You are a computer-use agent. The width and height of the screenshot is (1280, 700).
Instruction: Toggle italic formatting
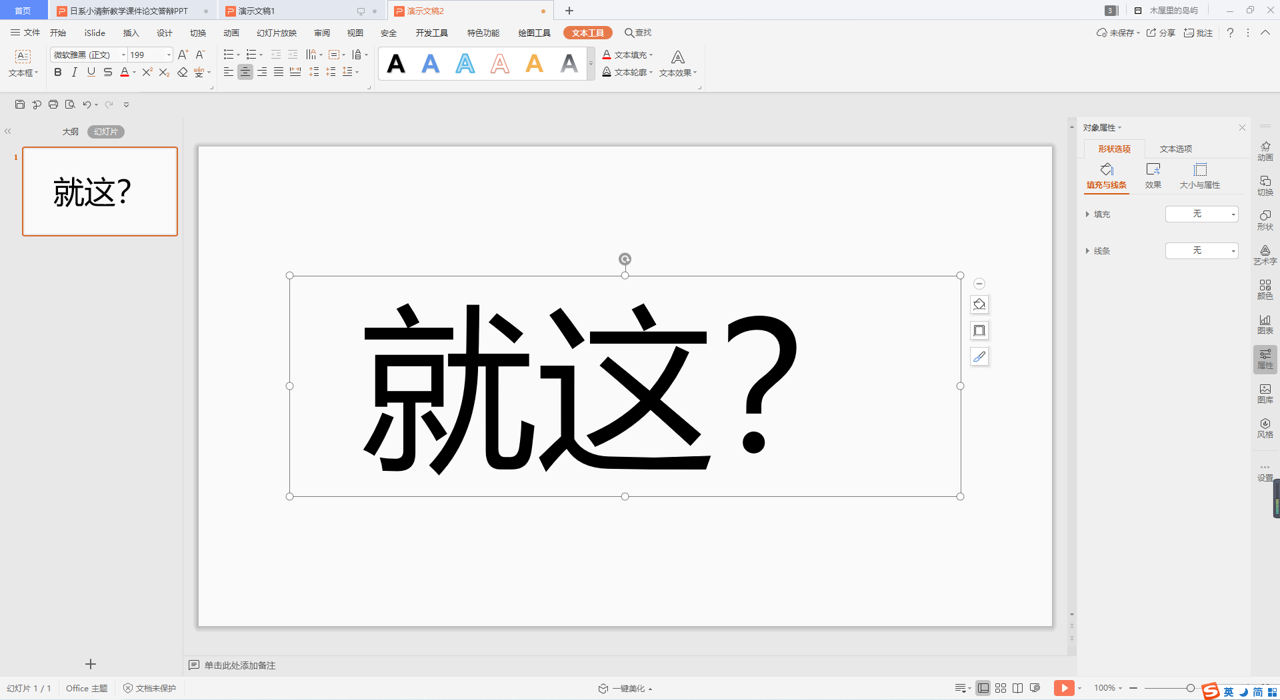[74, 72]
